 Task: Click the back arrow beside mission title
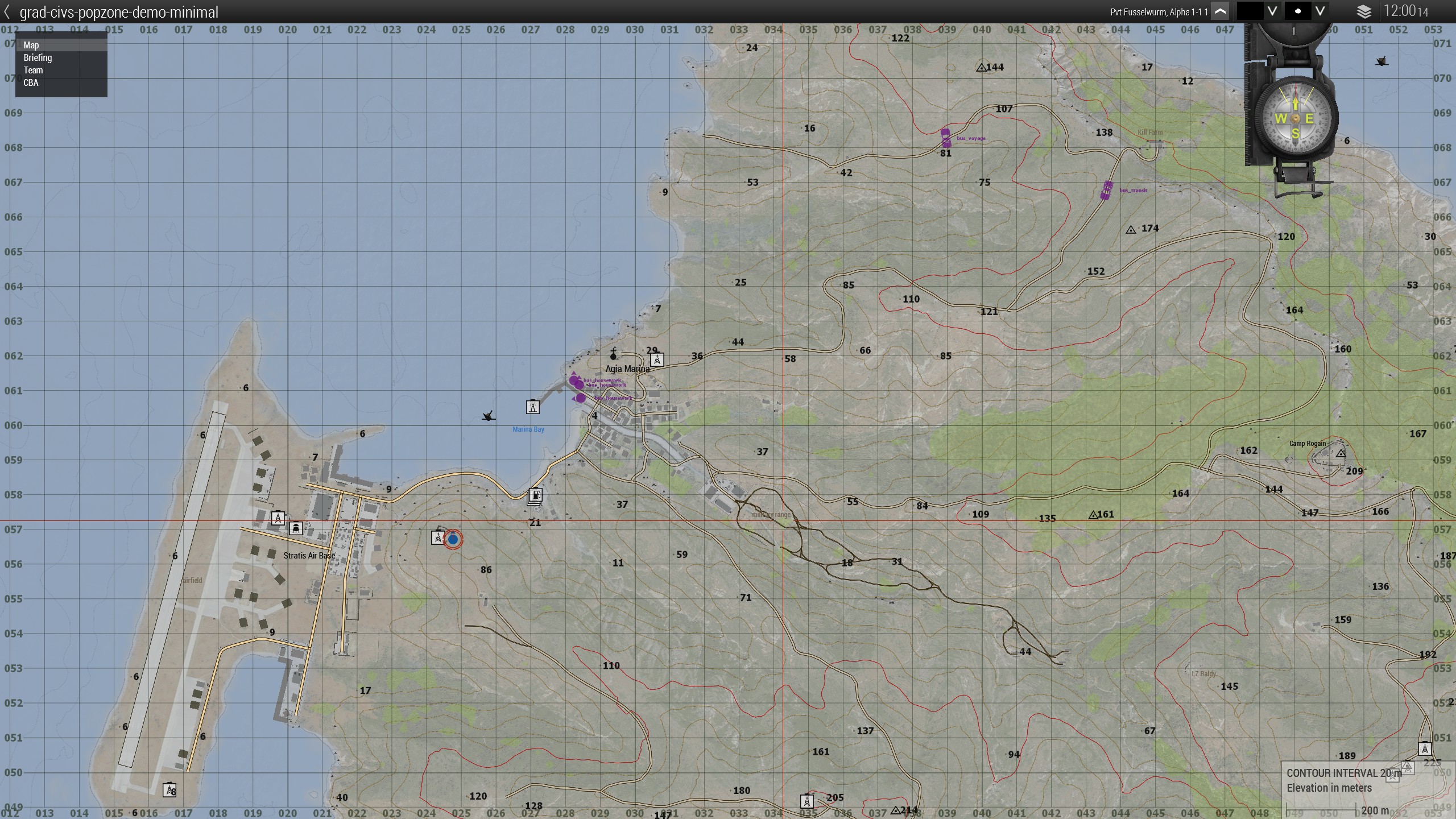click(x=7, y=11)
